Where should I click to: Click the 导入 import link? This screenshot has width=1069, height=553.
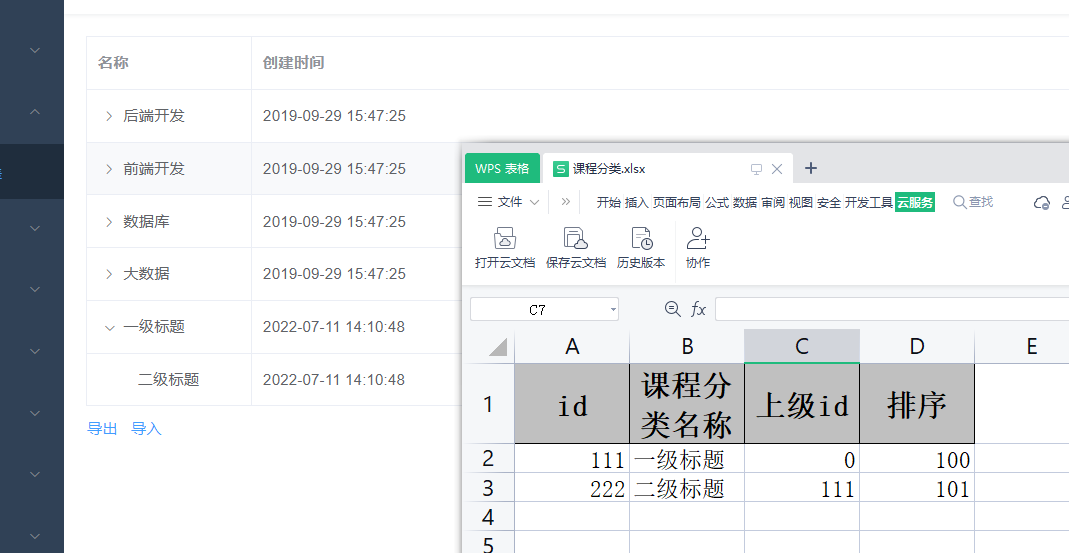pos(146,429)
